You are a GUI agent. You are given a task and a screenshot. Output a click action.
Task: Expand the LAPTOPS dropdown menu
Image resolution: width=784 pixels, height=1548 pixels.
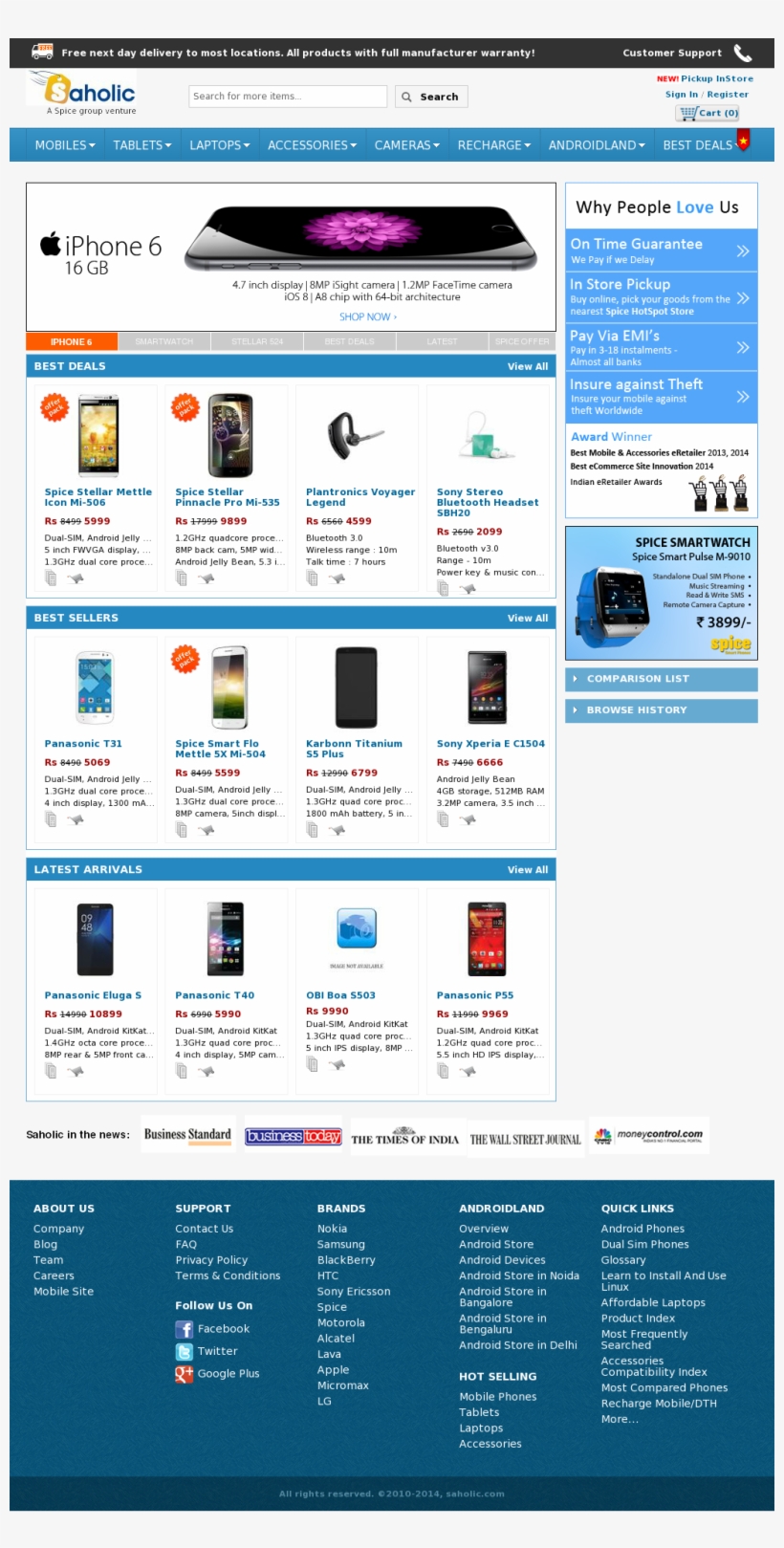pos(220,145)
